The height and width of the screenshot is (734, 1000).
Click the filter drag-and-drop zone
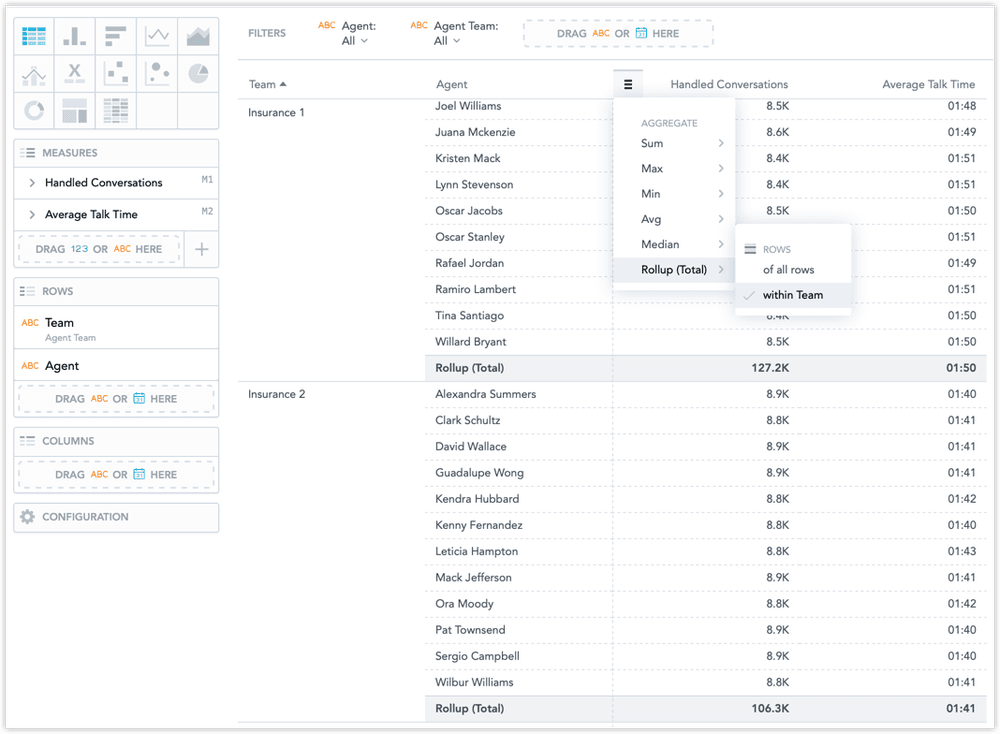point(618,32)
